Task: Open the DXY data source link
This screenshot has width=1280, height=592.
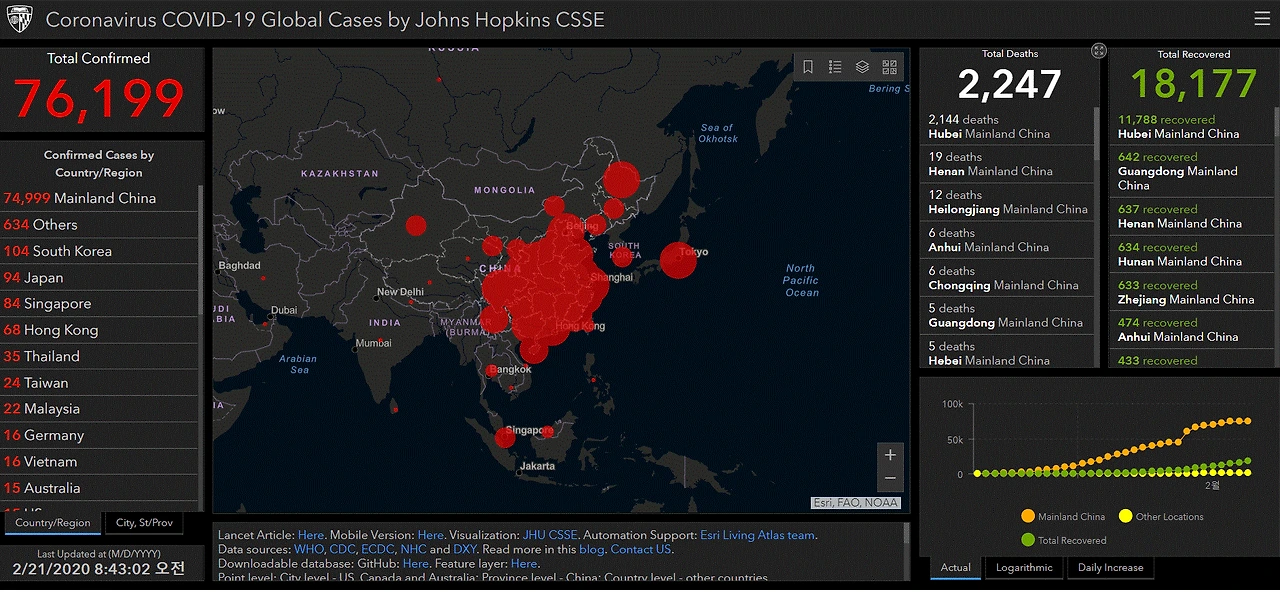Action: tap(465, 549)
